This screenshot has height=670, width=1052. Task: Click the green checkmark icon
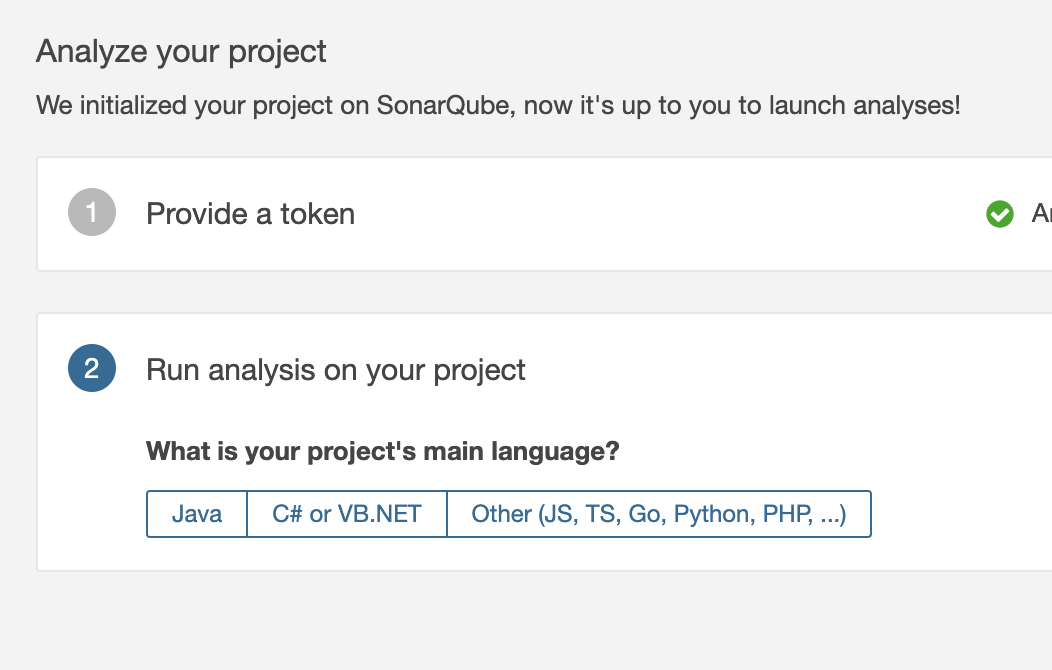click(999, 214)
